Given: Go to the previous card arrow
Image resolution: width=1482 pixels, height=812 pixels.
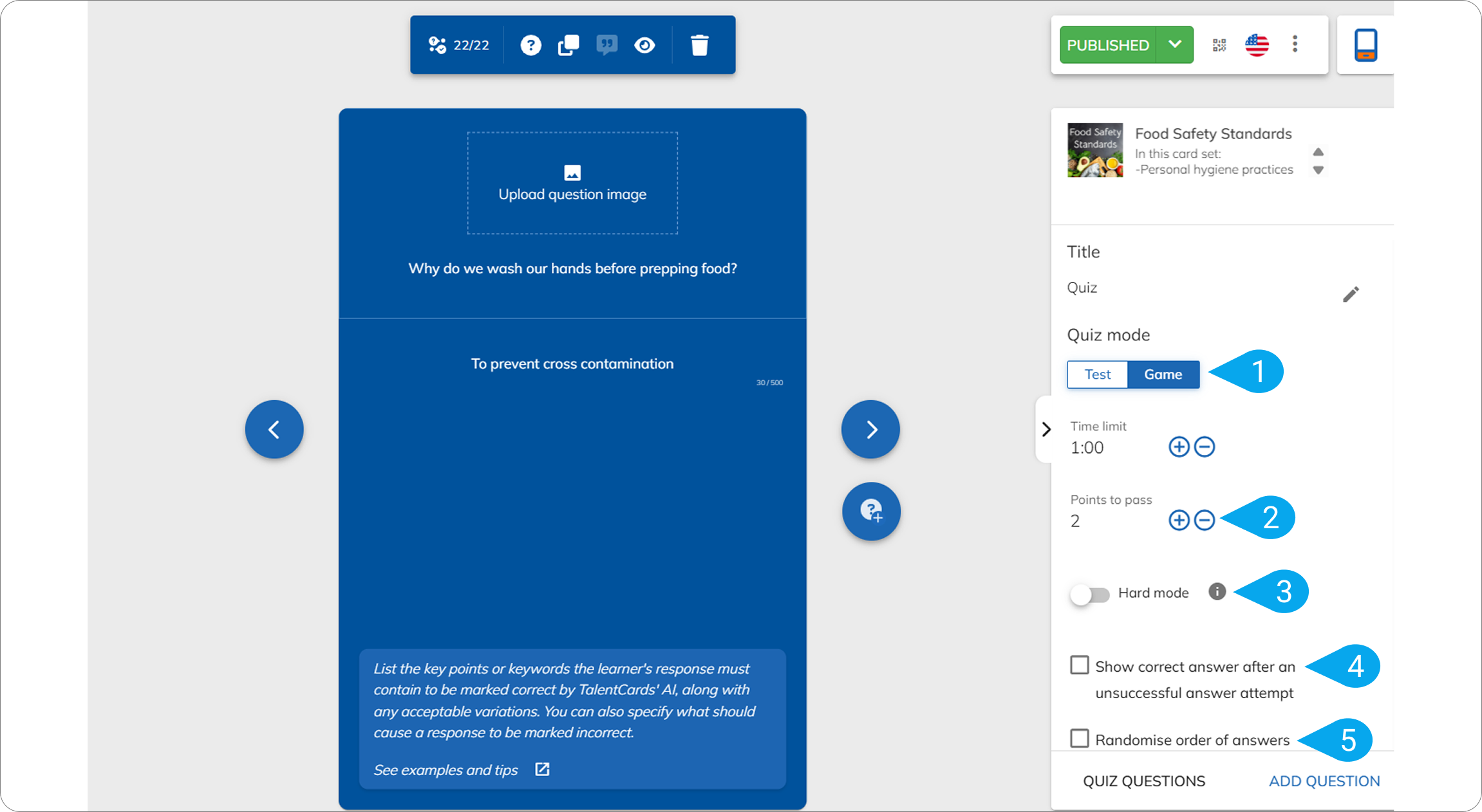Looking at the screenshot, I should point(274,429).
